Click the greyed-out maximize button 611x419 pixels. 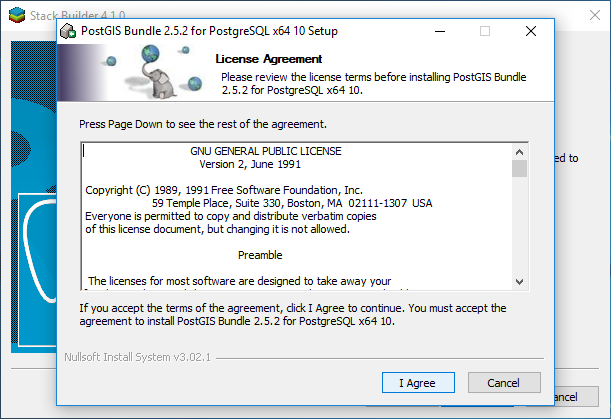tap(485, 31)
